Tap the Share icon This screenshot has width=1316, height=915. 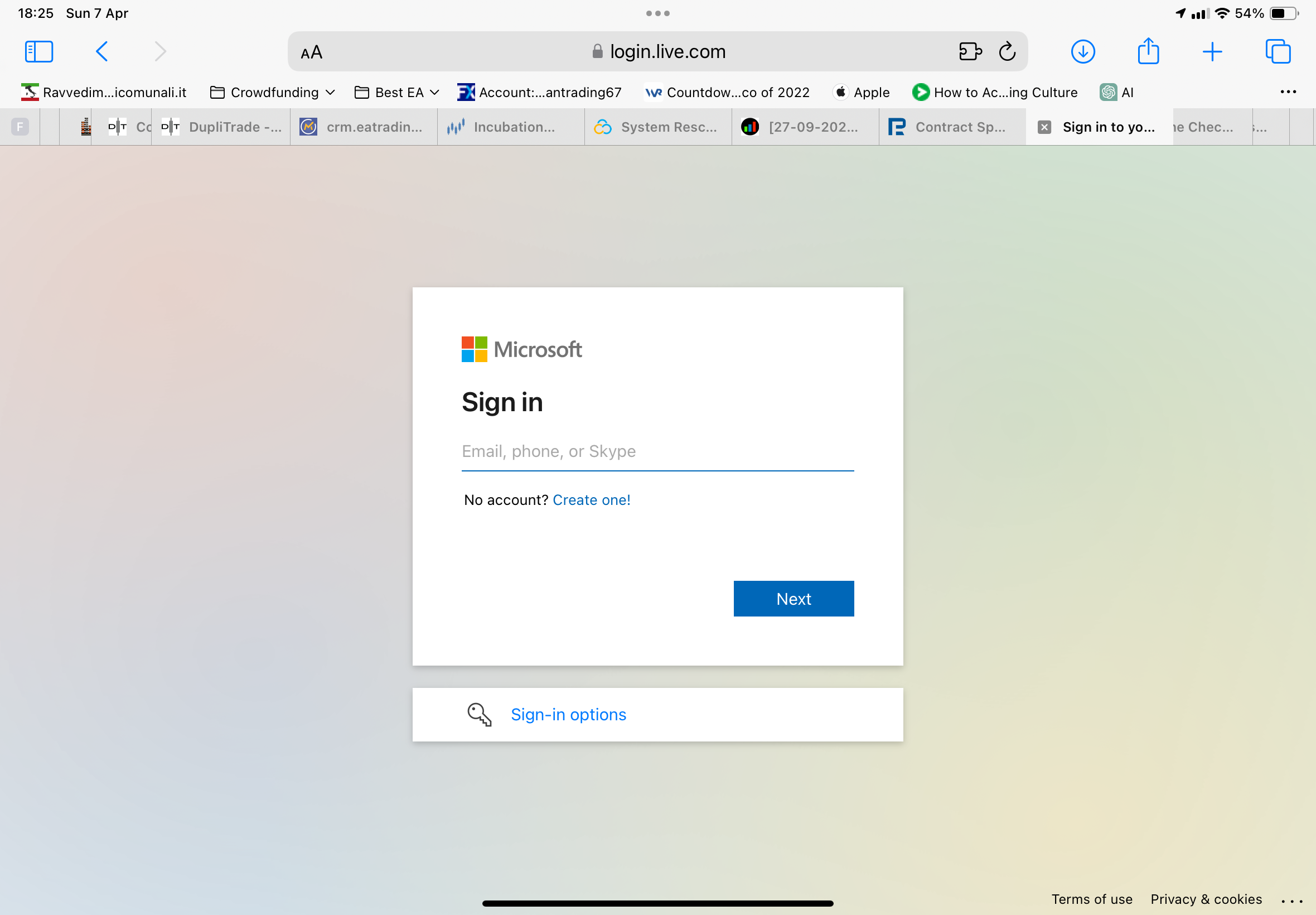coord(1148,51)
